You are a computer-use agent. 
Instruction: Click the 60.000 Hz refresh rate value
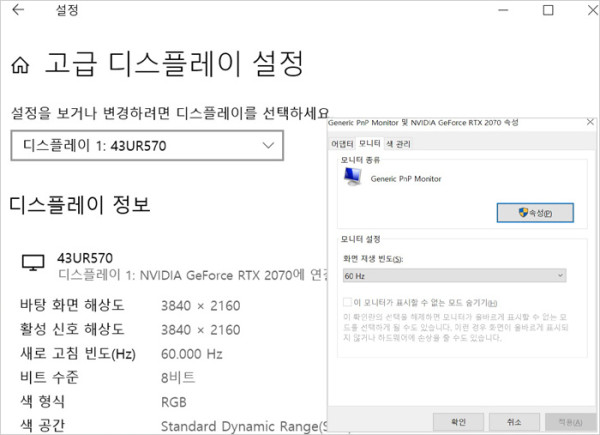point(192,353)
